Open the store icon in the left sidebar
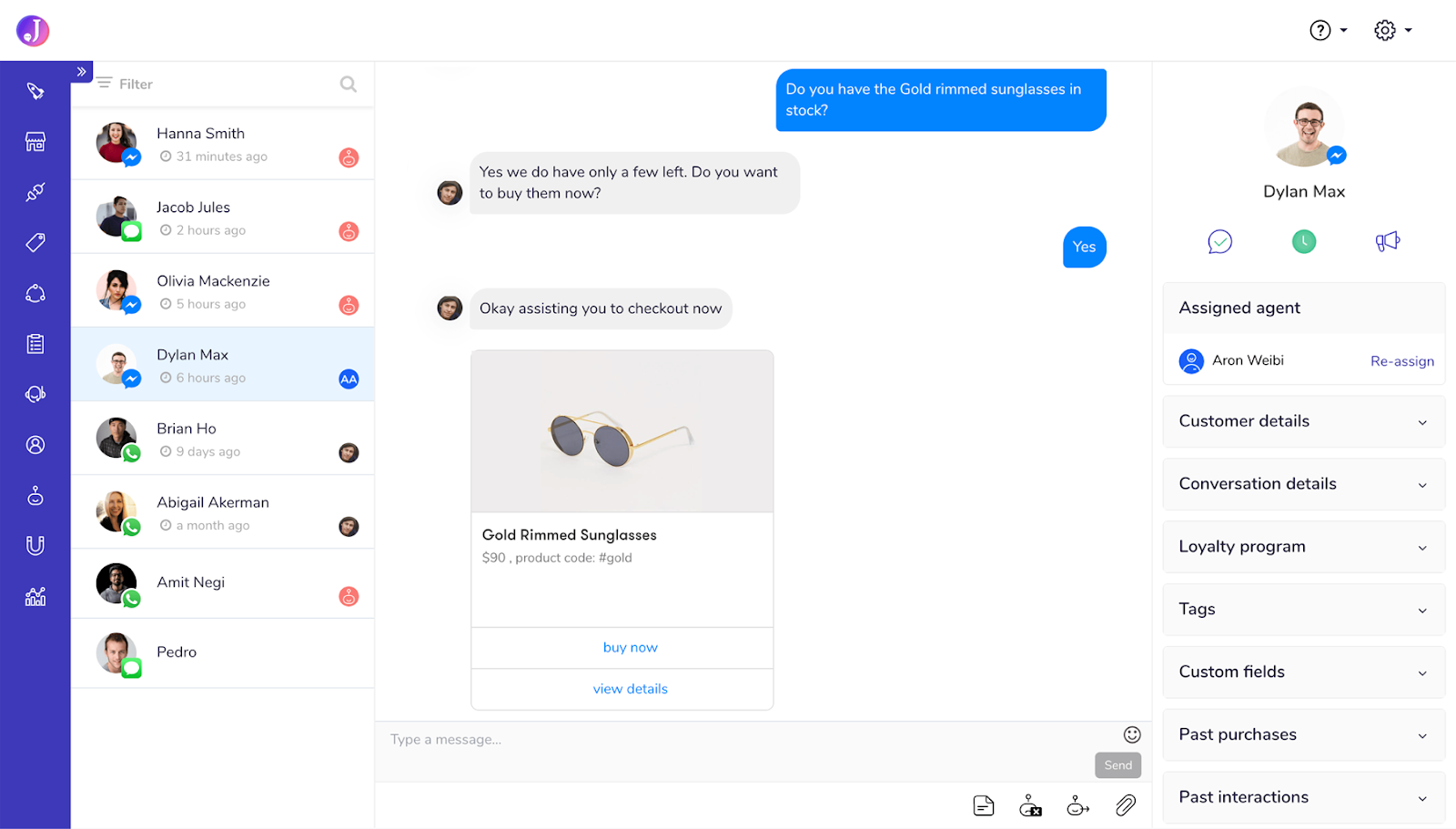1456x829 pixels. tap(35, 142)
